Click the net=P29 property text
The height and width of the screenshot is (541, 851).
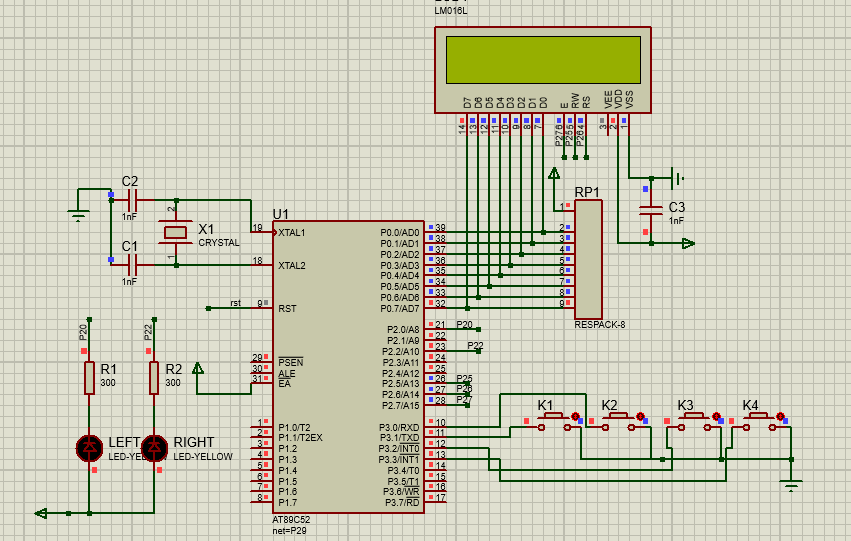pyautogui.click(x=289, y=531)
